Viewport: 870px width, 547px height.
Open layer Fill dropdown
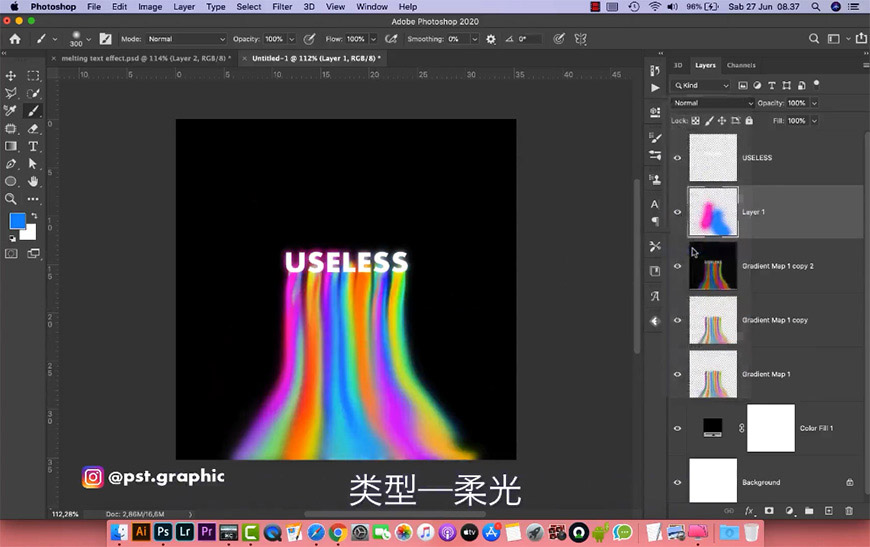815,121
